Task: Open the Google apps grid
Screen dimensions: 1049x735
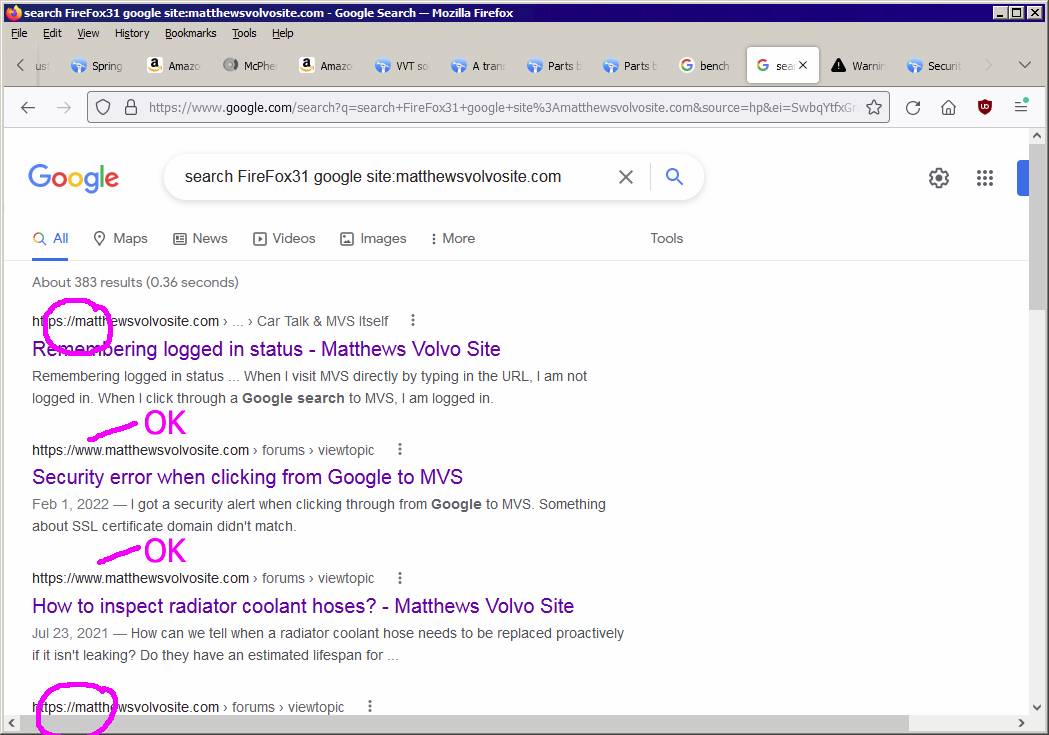Action: point(985,177)
